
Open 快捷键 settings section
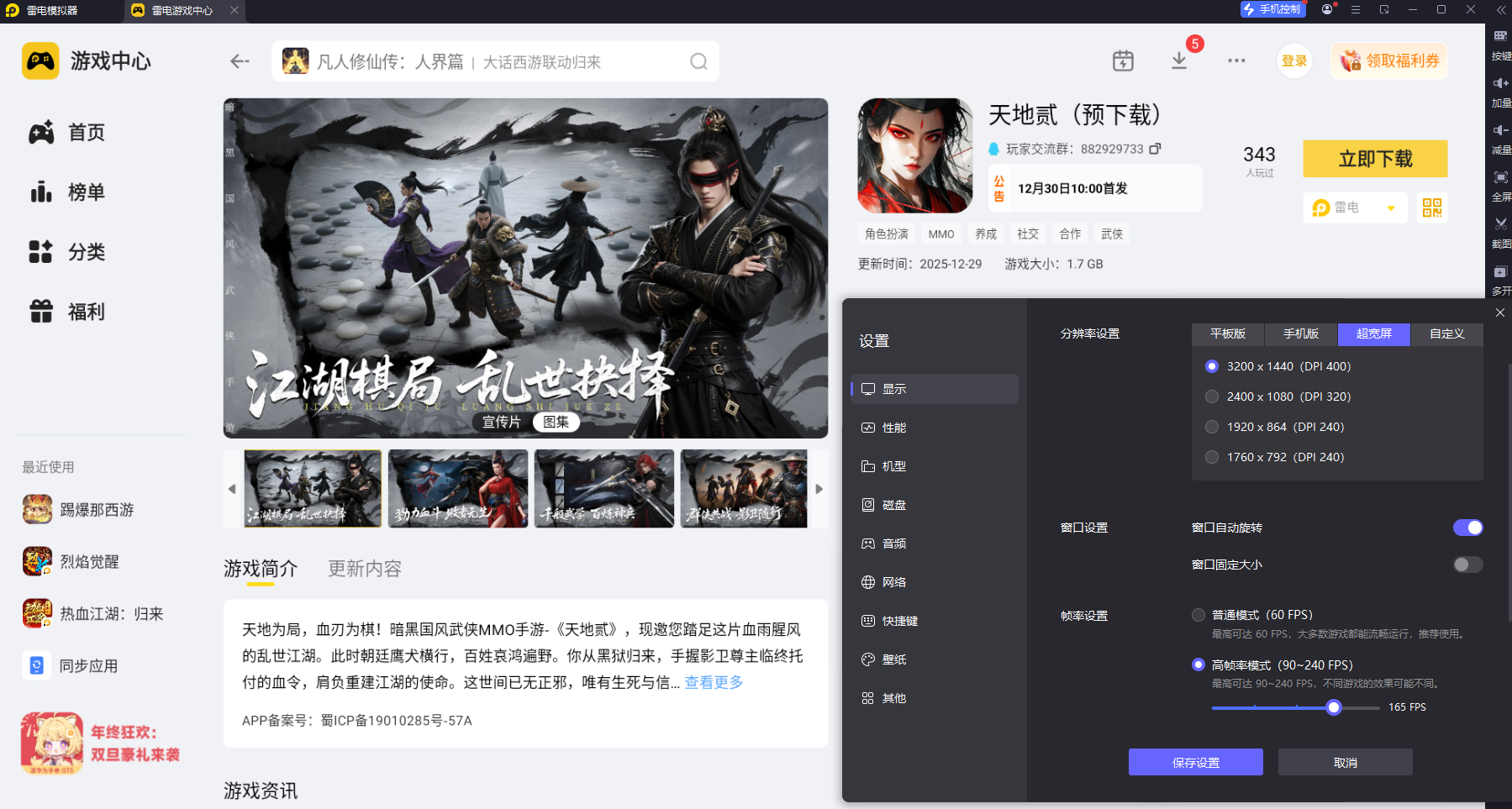pyautogui.click(x=935, y=621)
